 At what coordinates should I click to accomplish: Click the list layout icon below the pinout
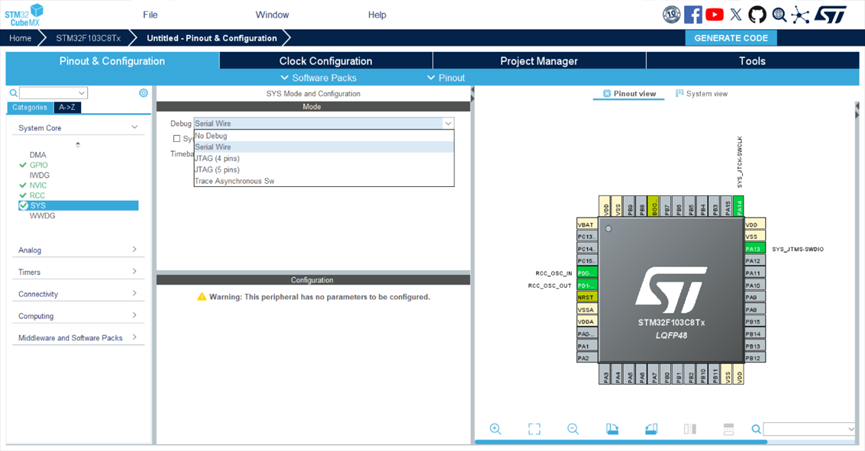[x=729, y=429]
